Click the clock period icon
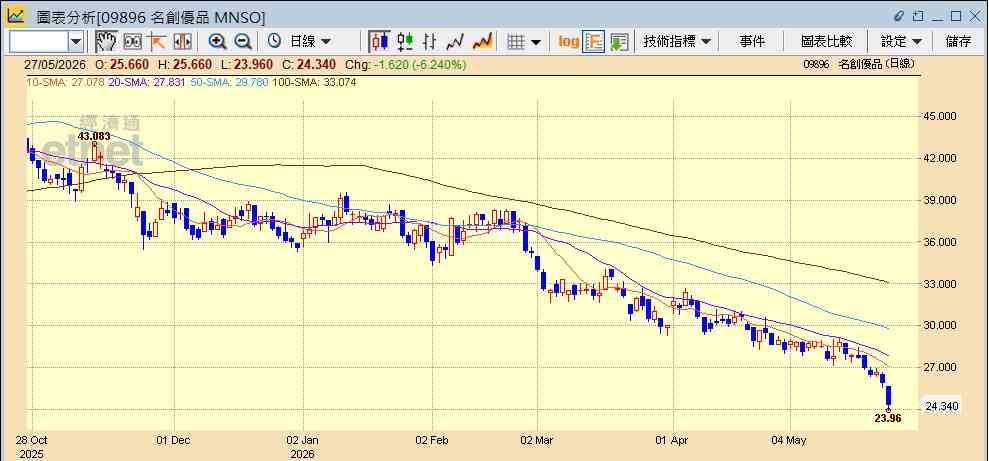989x461 pixels. (274, 42)
